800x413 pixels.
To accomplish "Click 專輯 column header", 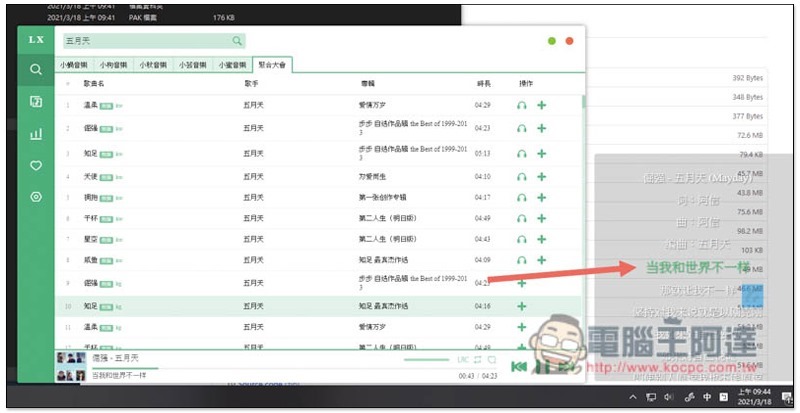I will (367, 83).
